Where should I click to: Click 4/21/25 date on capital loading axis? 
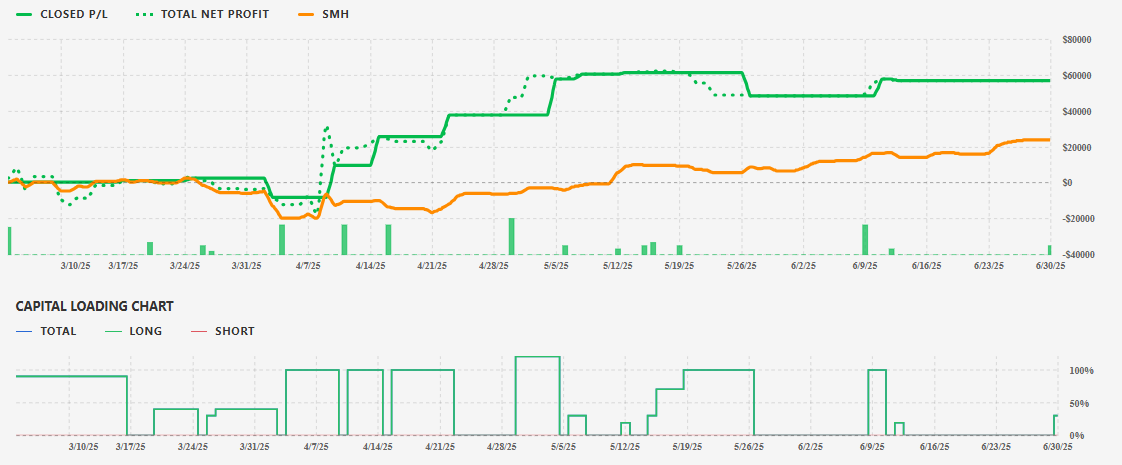(439, 446)
